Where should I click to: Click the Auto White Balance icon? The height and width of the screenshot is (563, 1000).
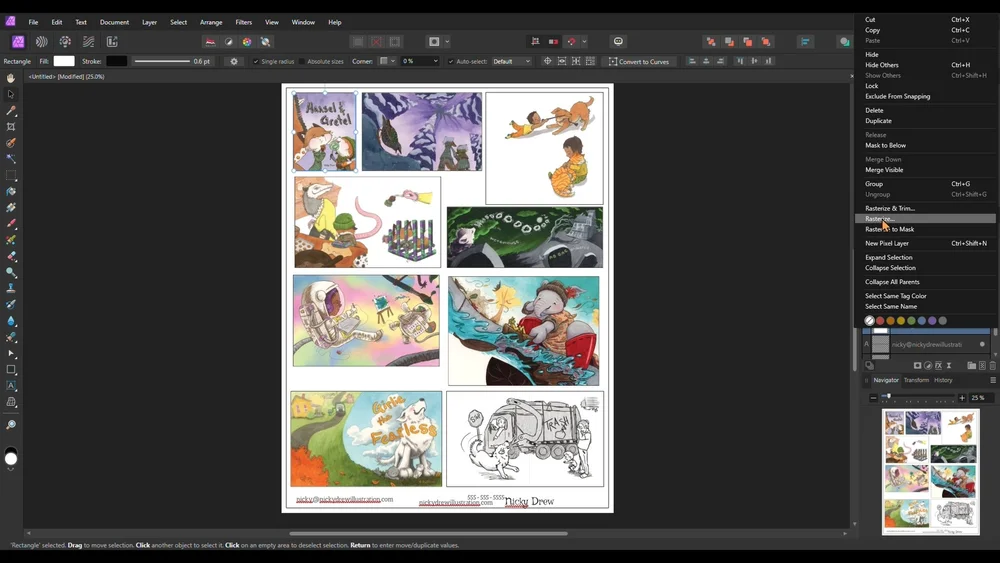point(266,42)
